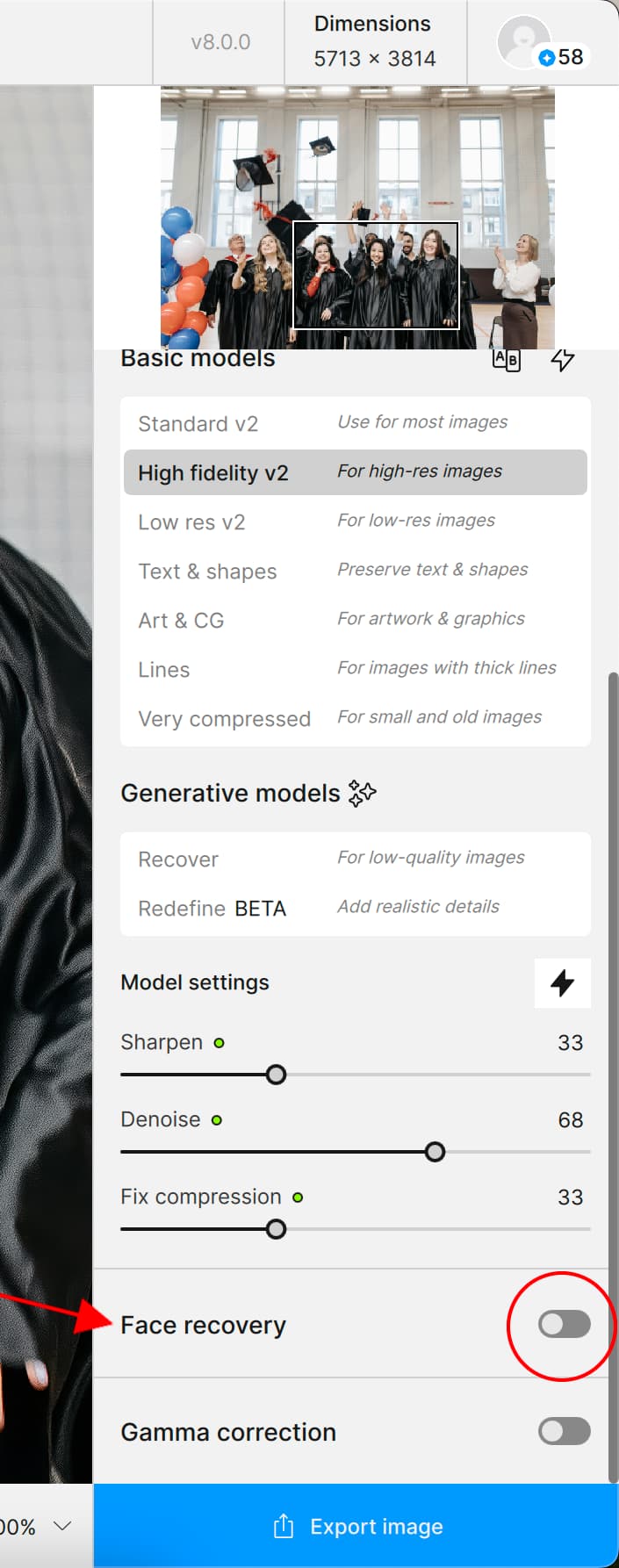Turn on Gamma correction switch
The height and width of the screenshot is (1568, 619).
pyautogui.click(x=564, y=1431)
